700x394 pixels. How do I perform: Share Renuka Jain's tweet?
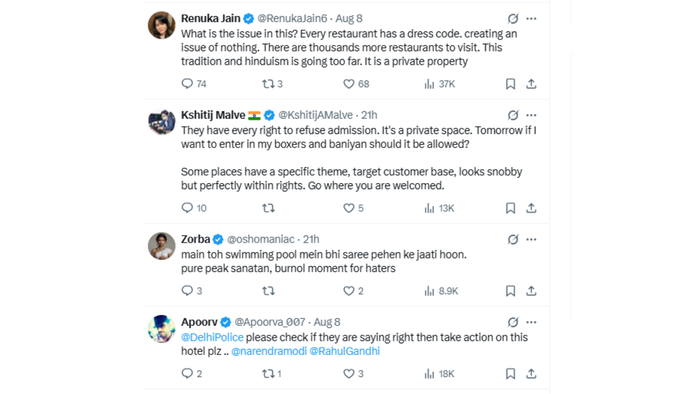(531, 84)
